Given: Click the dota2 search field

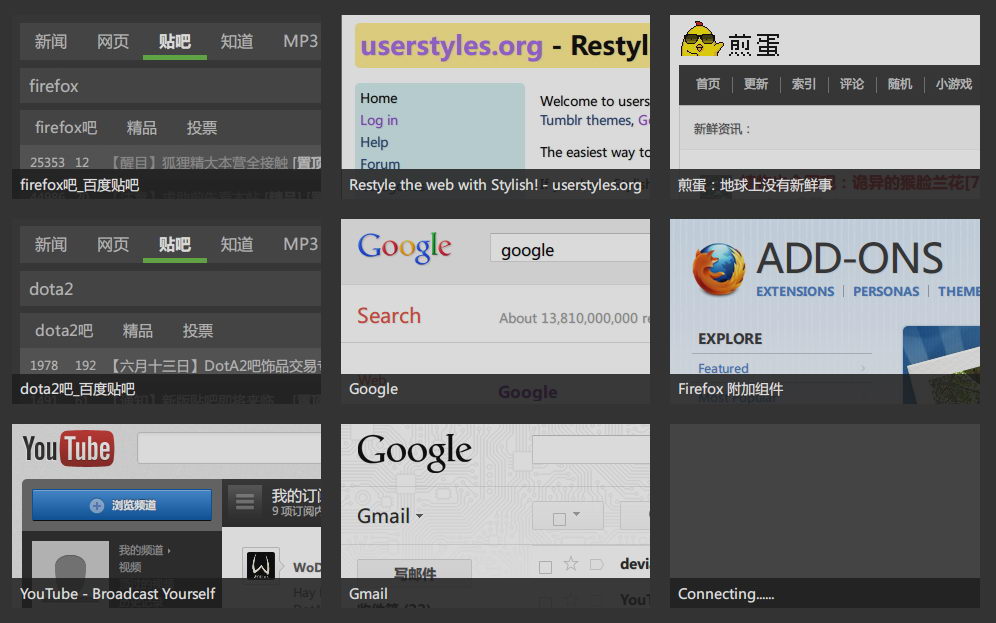Looking at the screenshot, I should point(170,289).
